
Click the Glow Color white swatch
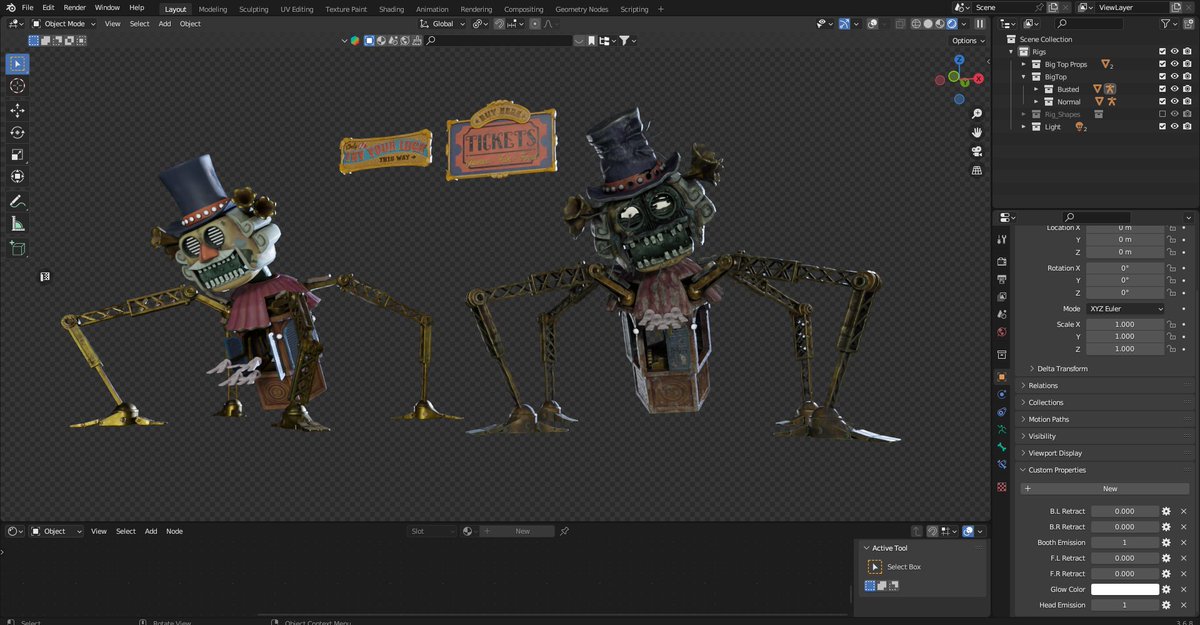(x=1125, y=589)
